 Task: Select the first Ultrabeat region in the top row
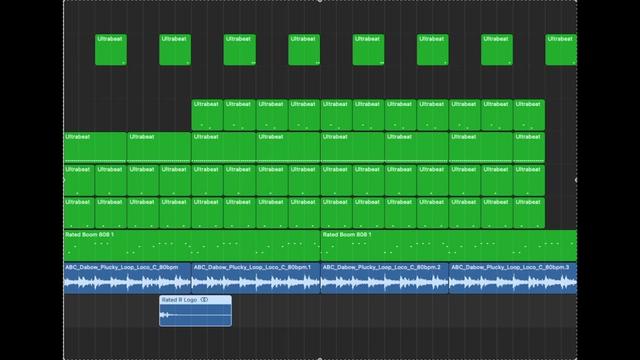tap(111, 50)
